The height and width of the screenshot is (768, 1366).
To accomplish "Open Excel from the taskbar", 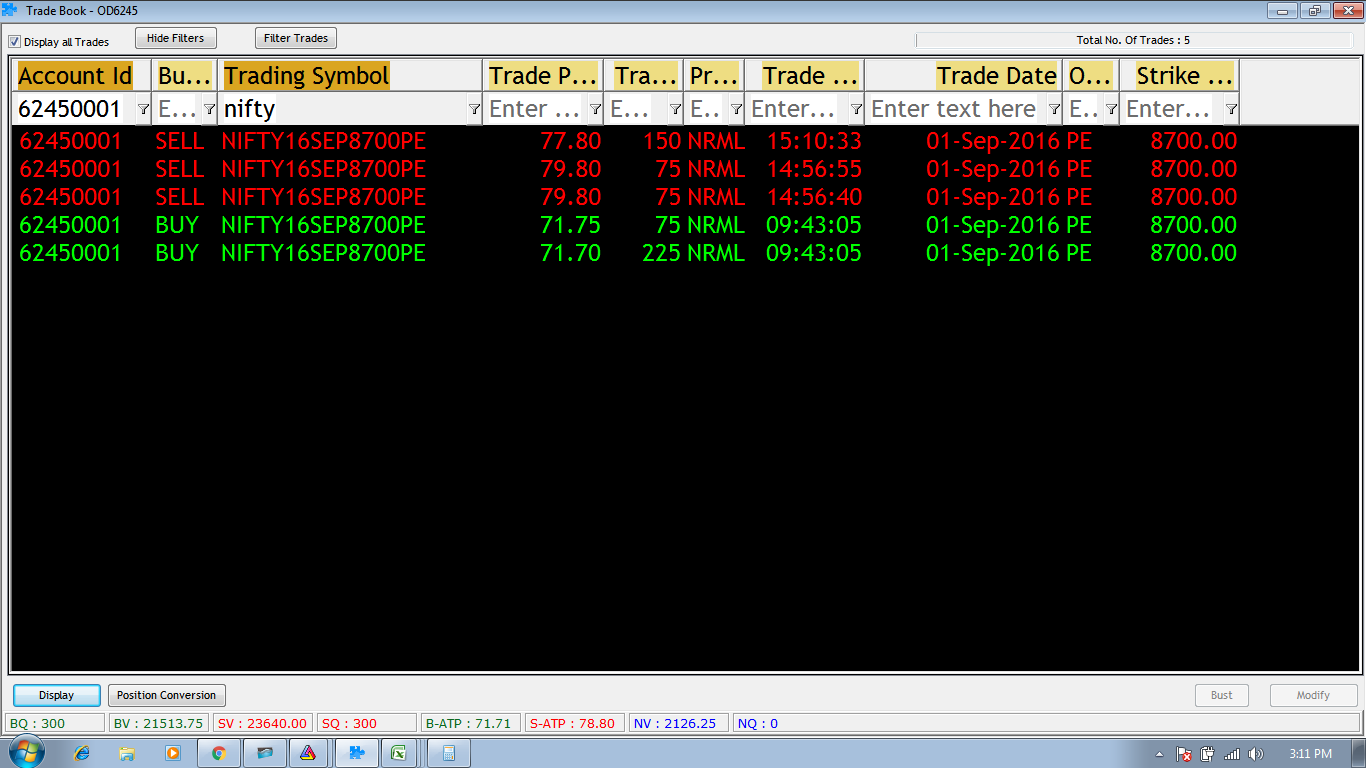I will pos(398,753).
